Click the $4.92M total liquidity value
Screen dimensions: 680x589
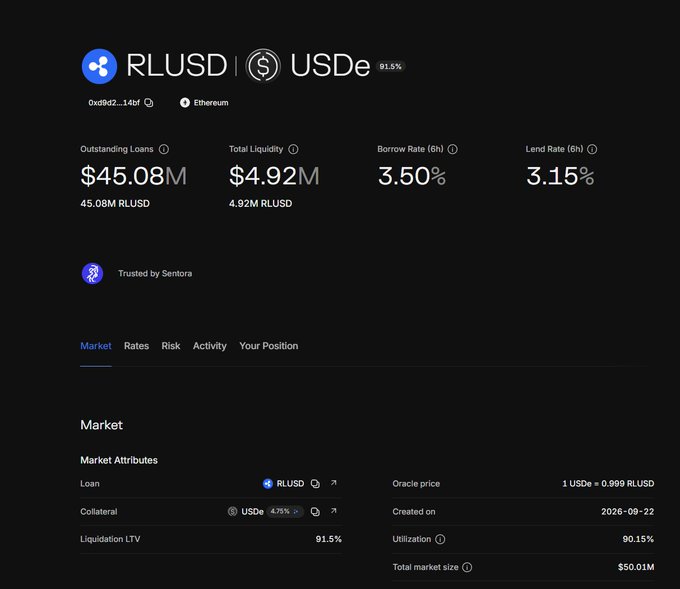(274, 176)
